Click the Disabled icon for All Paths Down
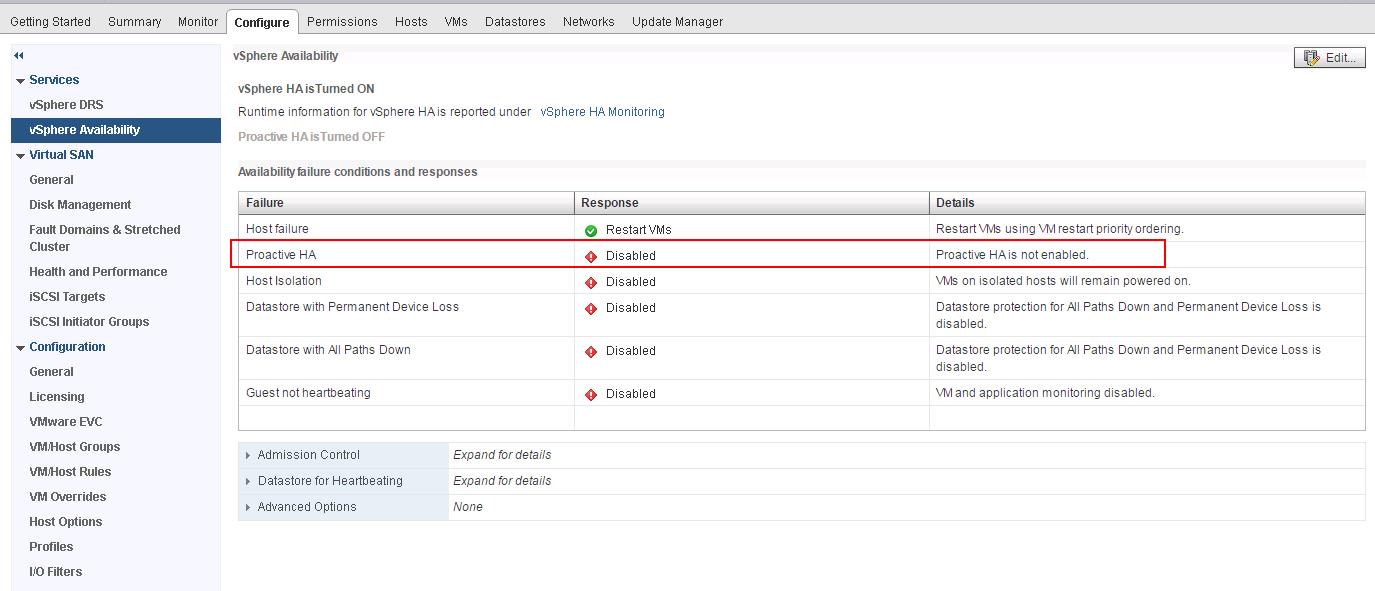Viewport: 1375px width, 591px height. (591, 351)
